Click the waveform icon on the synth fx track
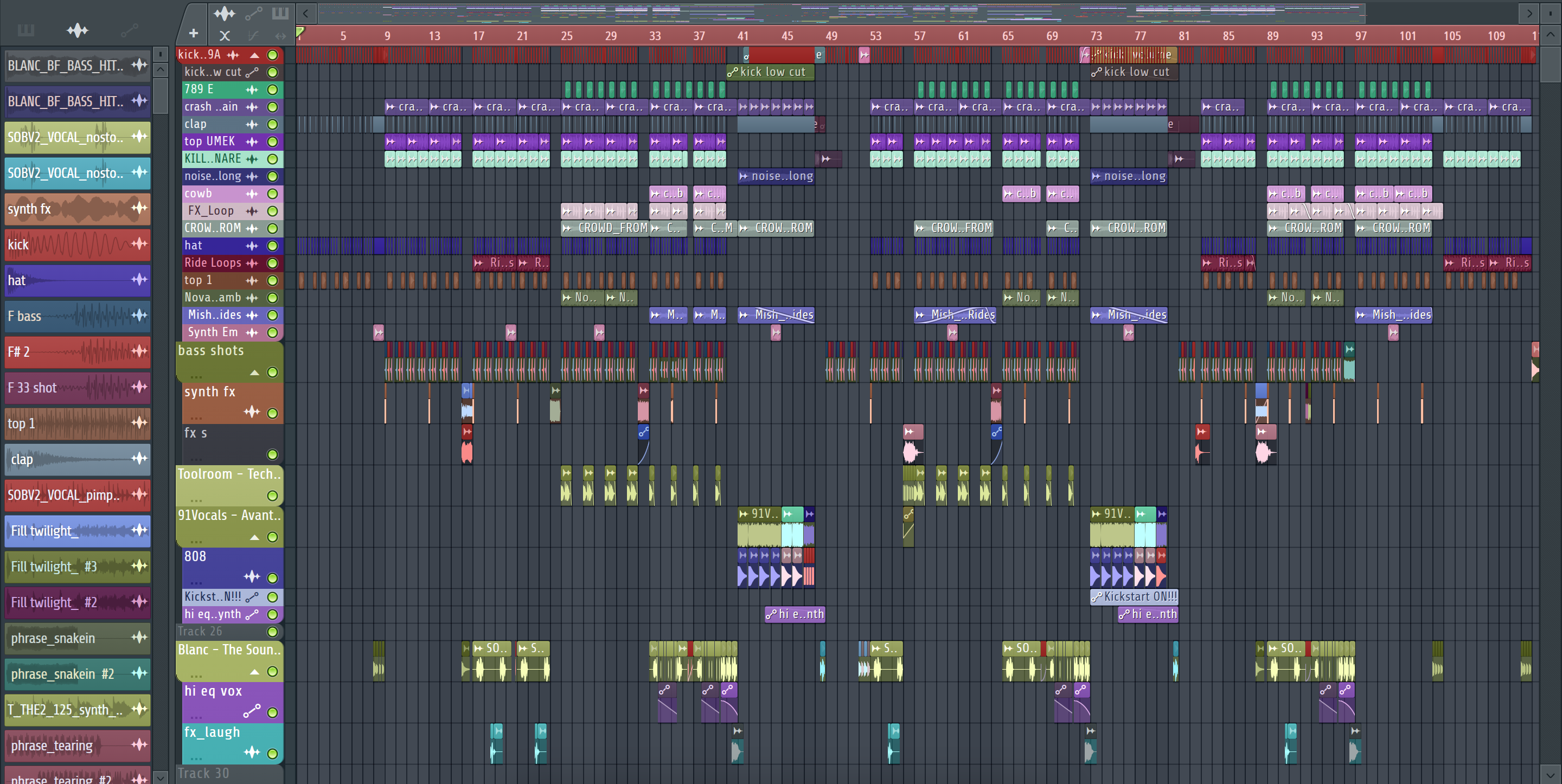The image size is (1562, 784). click(x=252, y=412)
